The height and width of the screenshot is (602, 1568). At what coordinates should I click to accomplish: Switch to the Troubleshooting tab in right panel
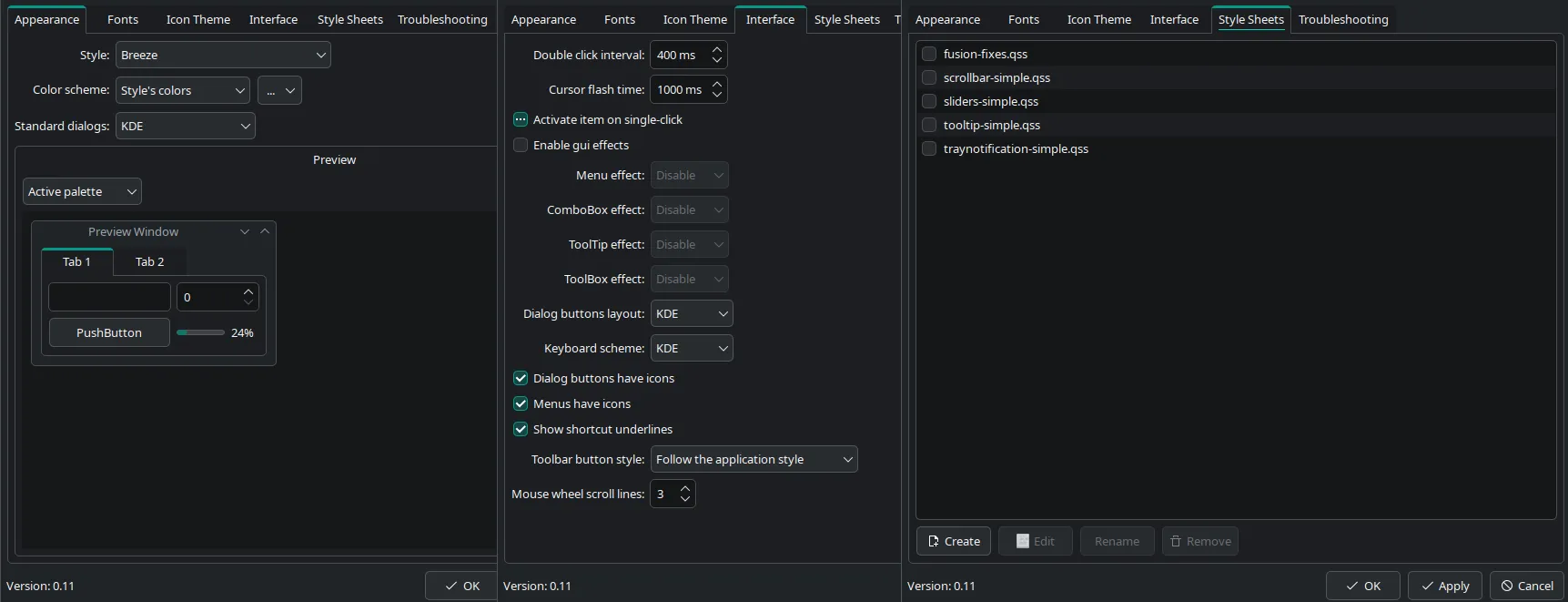[1342, 19]
